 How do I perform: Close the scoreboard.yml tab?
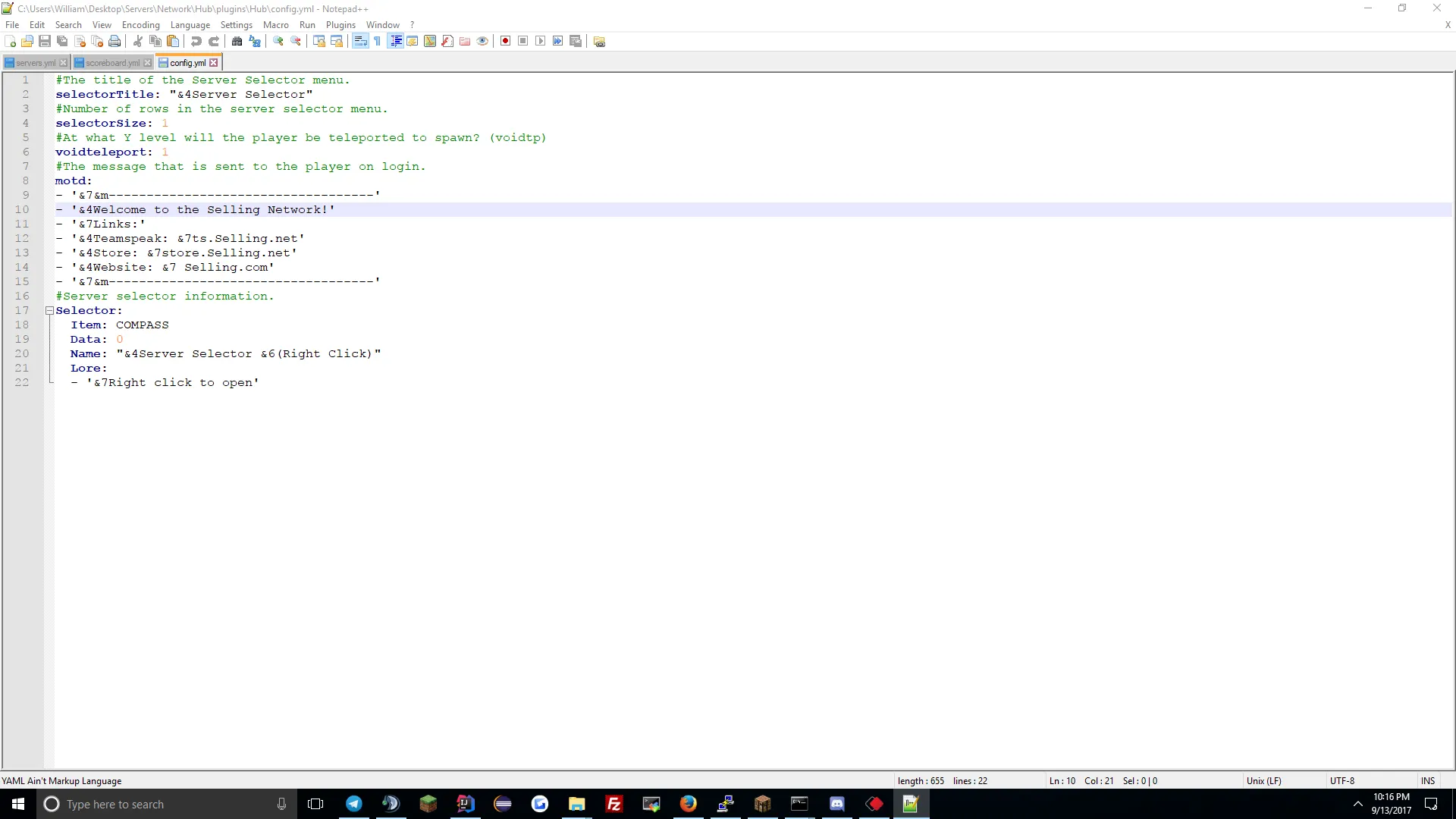(x=148, y=63)
